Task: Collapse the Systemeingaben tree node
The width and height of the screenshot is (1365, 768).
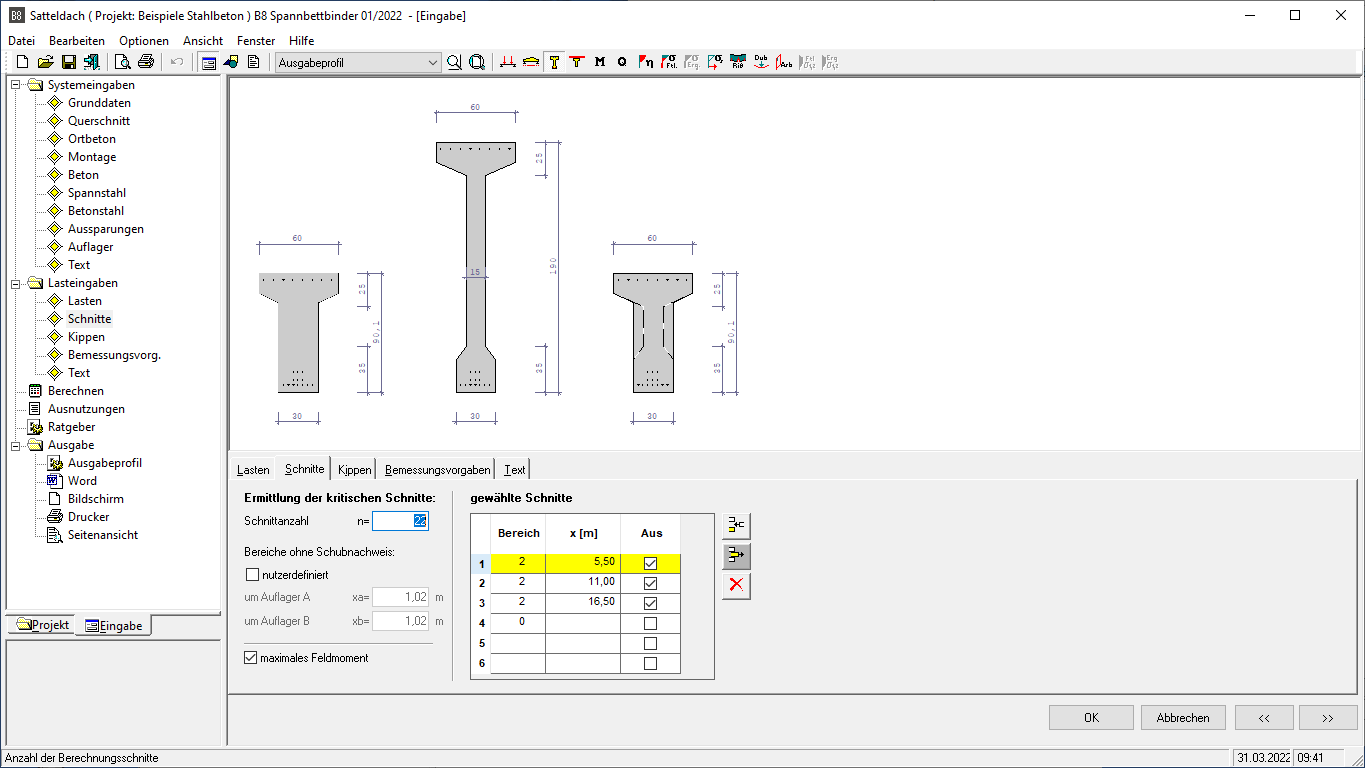Action: pyautogui.click(x=16, y=85)
